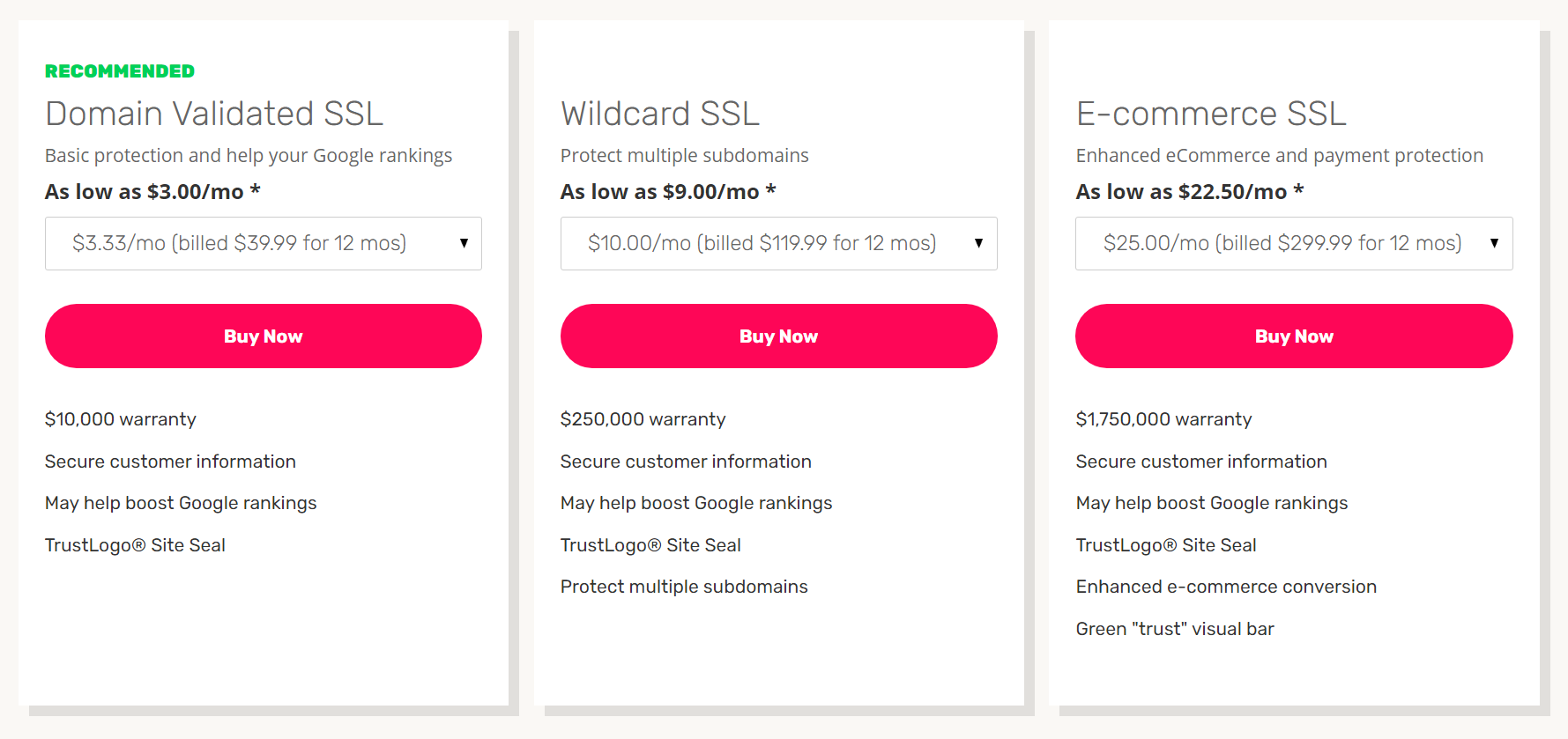
Task: Click Buy Now for Wildcard SSL
Action: pos(778,336)
